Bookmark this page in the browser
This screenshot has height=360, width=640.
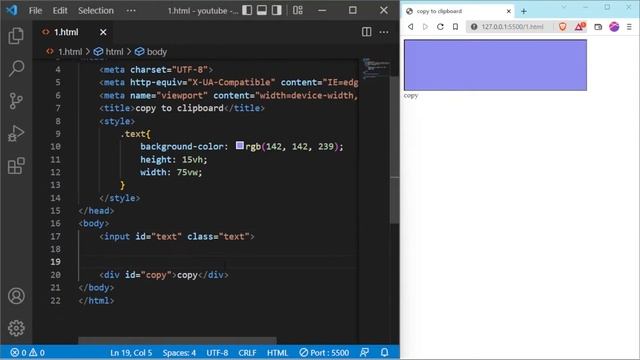click(x=456, y=27)
